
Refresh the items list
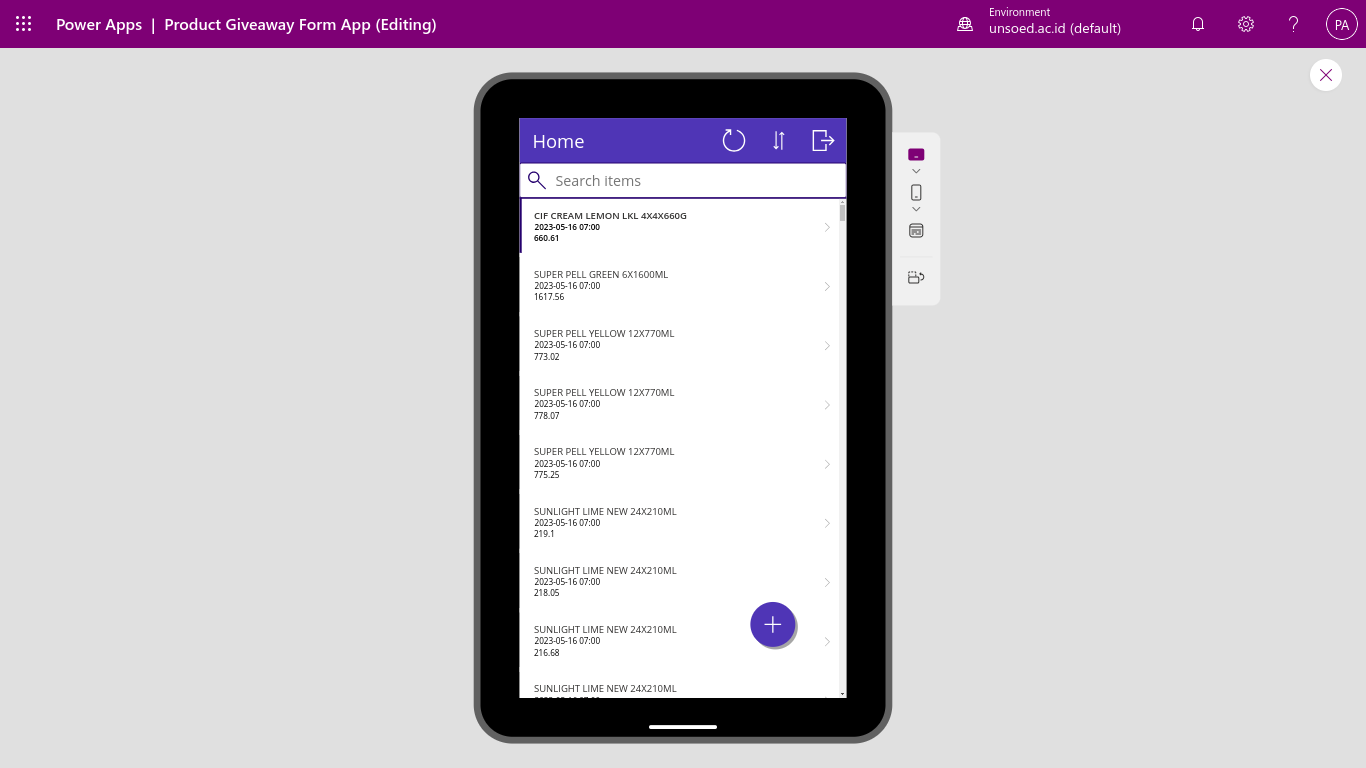pos(734,141)
